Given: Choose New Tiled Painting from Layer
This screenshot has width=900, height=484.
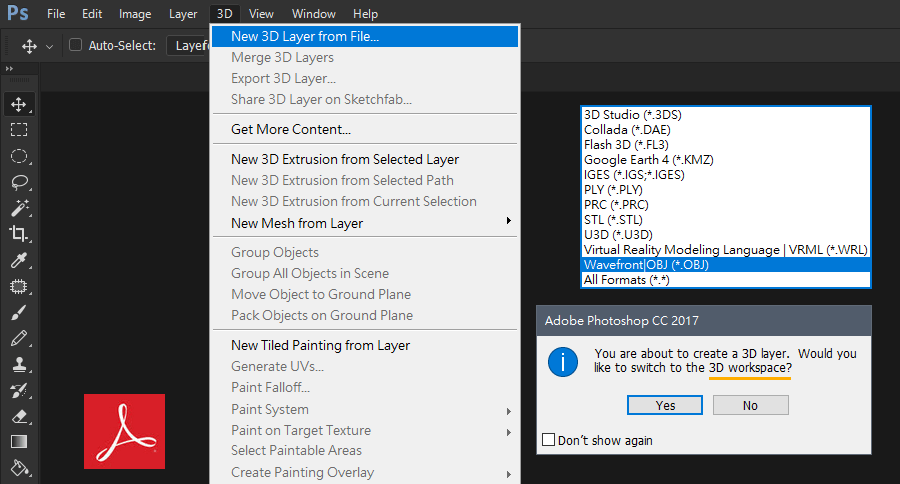Looking at the screenshot, I should (x=365, y=345).
